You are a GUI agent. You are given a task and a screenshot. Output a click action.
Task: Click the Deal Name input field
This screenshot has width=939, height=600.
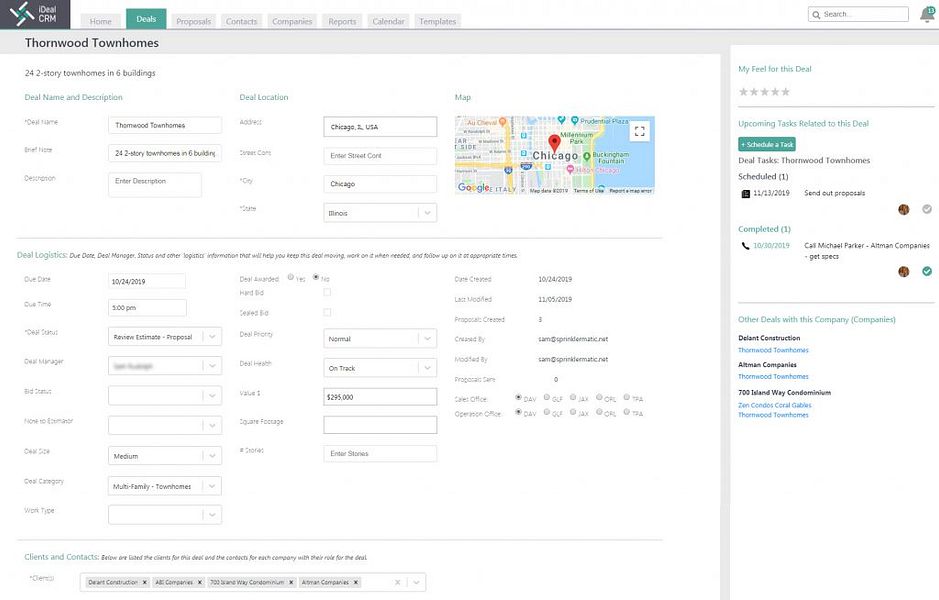(x=165, y=125)
